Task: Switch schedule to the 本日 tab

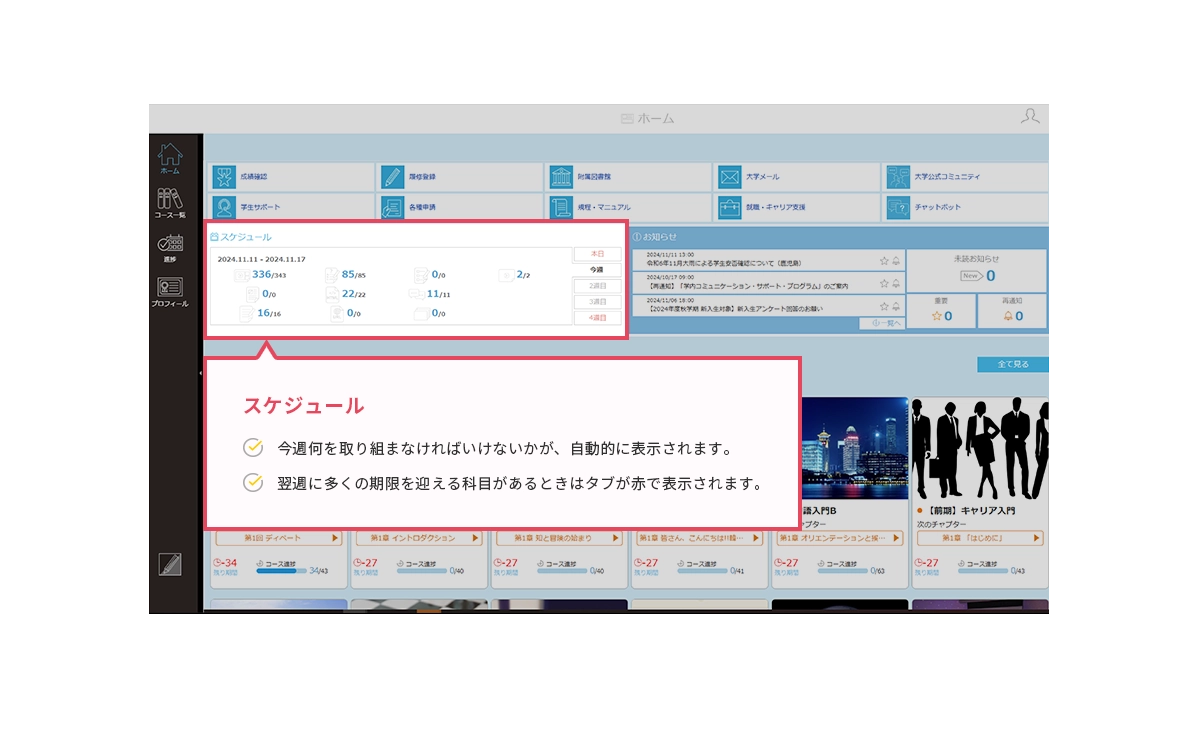Action: [x=597, y=254]
